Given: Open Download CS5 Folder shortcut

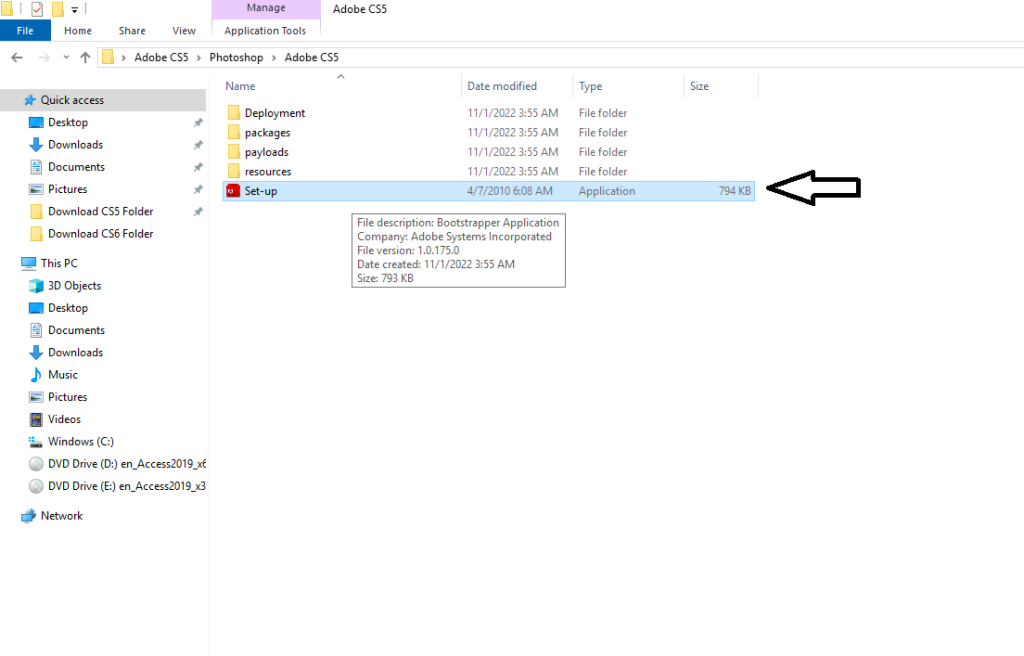Looking at the screenshot, I should [x=101, y=212].
